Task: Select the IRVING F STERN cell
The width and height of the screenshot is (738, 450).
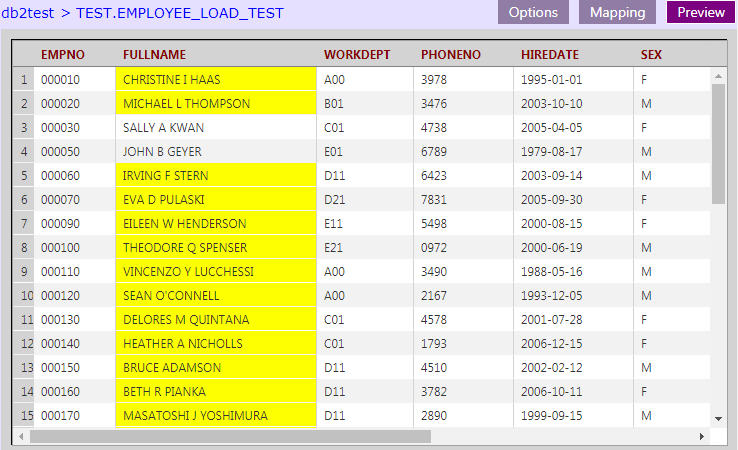Action: pyautogui.click(x=216, y=176)
